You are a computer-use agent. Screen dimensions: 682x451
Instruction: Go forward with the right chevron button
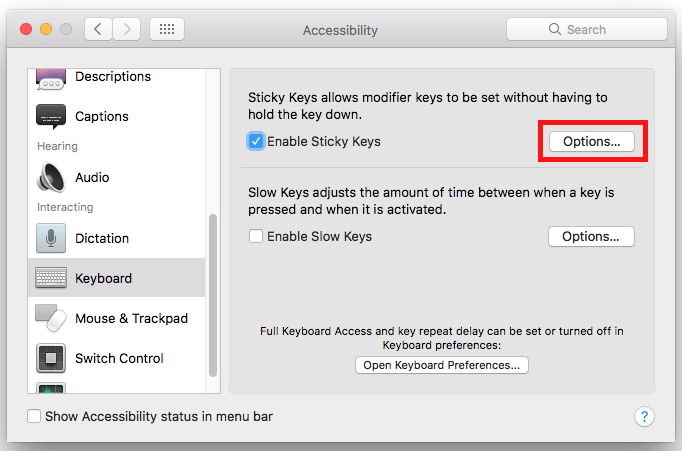(127, 29)
